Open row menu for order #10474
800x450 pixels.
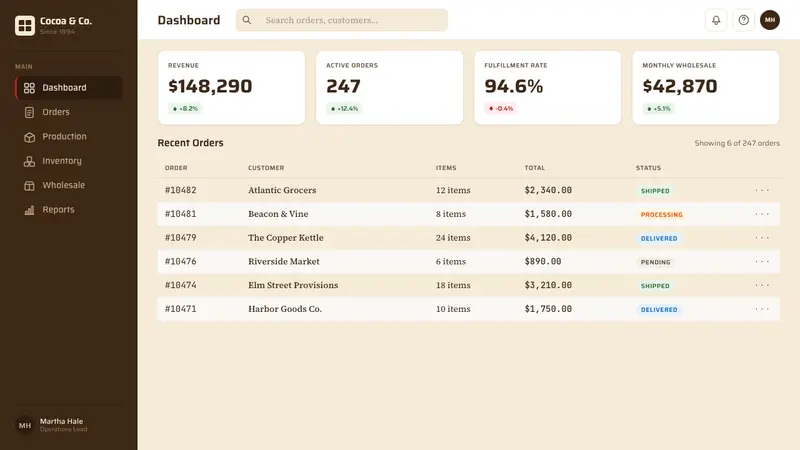point(762,285)
